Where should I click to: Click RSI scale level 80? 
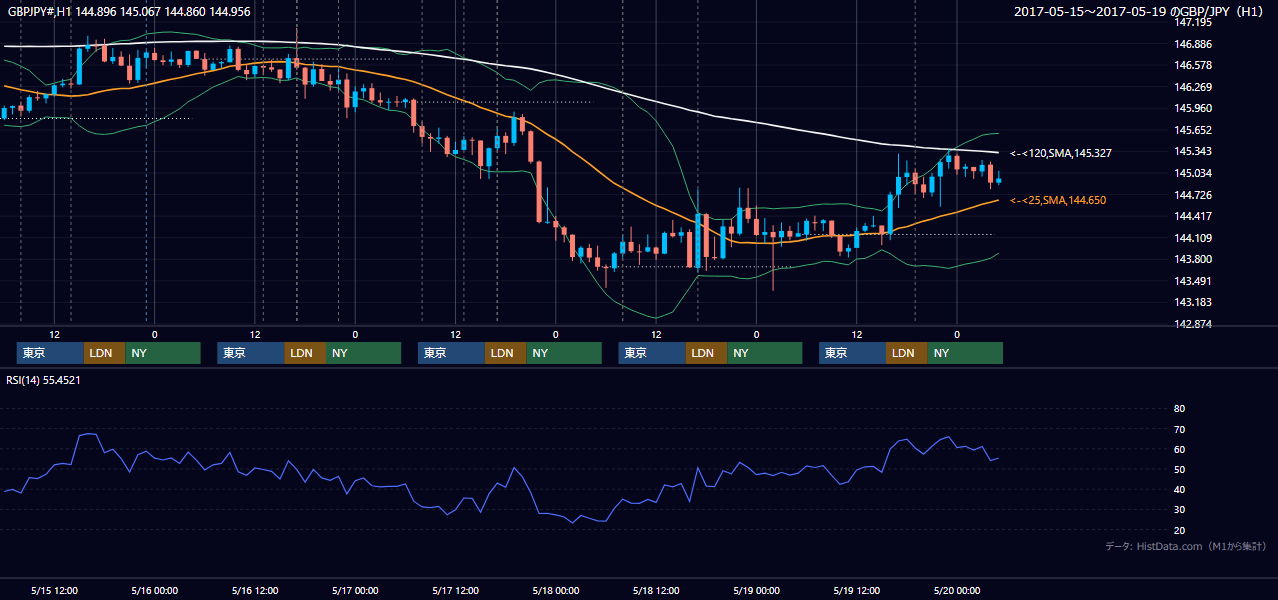[x=1179, y=409]
